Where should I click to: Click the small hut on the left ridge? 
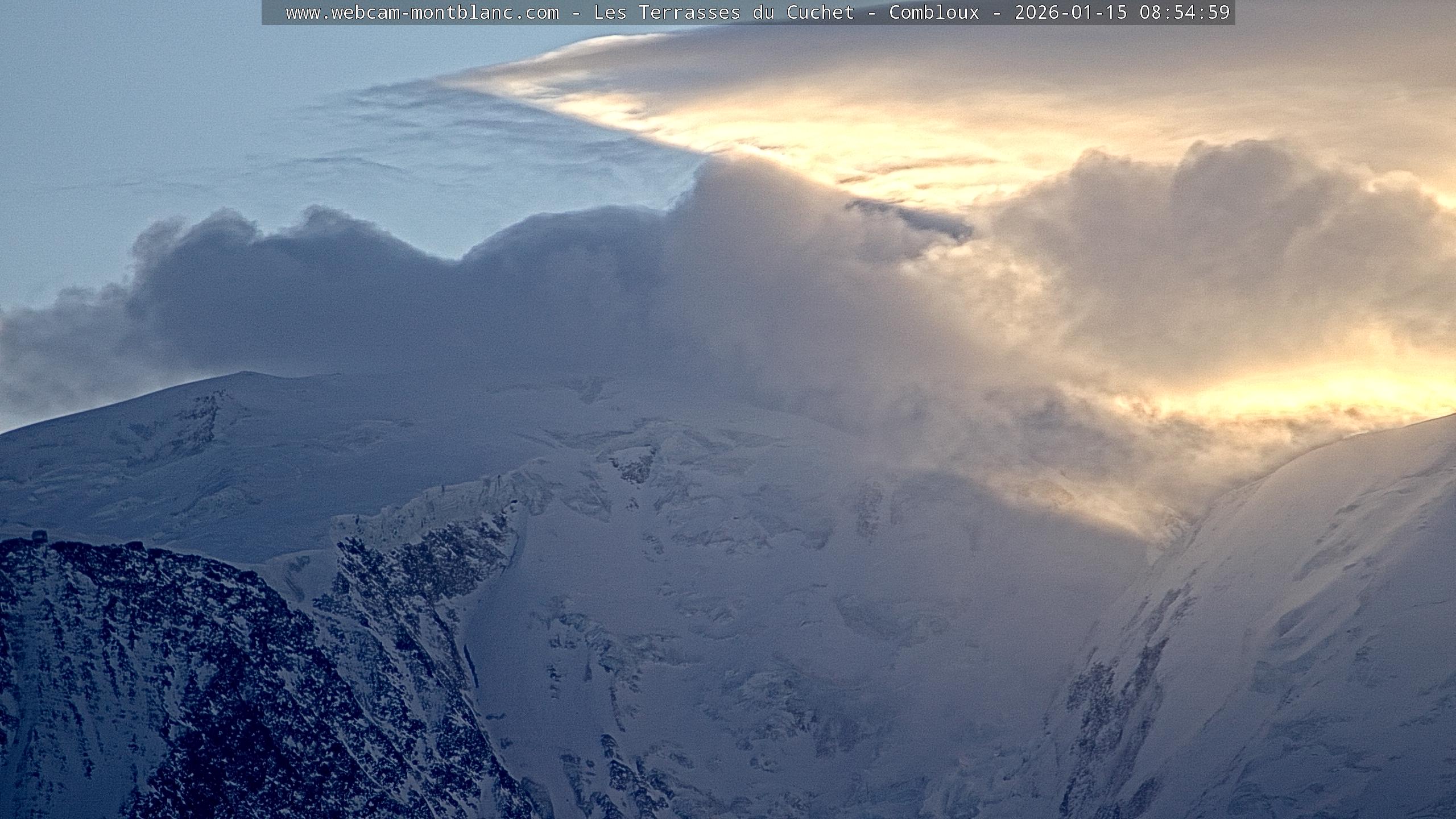pos(39,535)
